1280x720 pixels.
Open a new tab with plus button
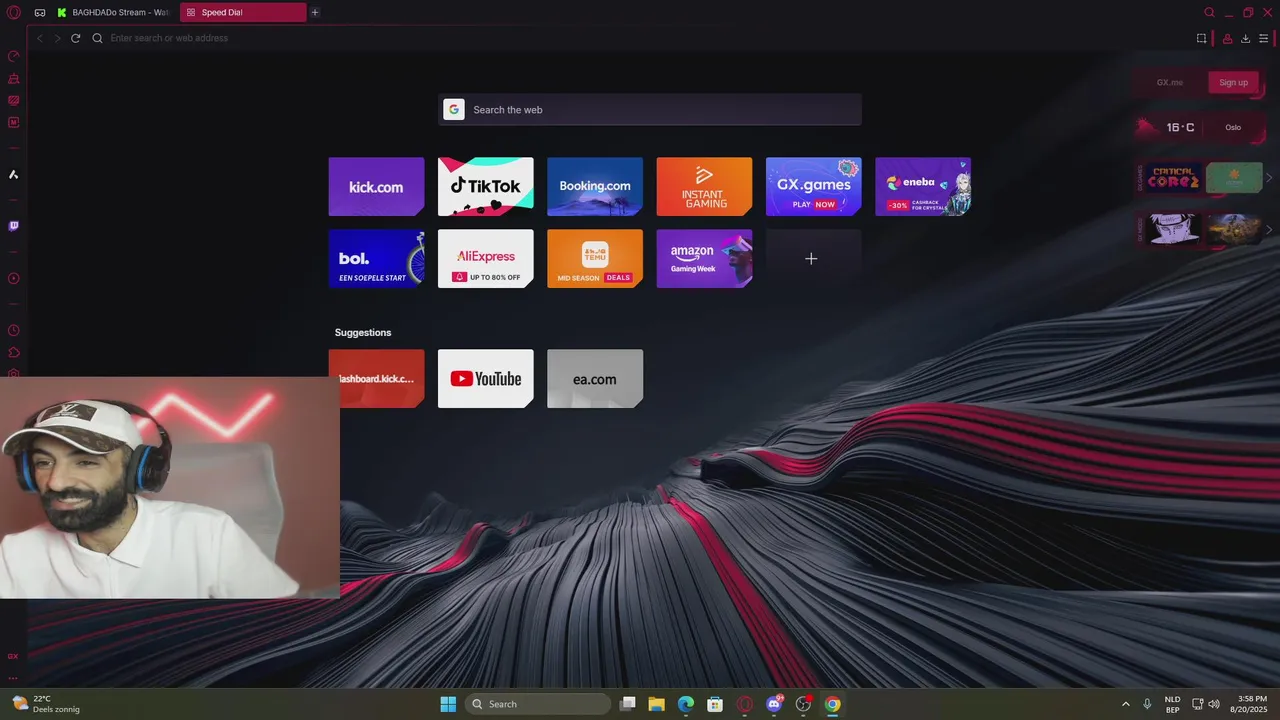pos(315,12)
